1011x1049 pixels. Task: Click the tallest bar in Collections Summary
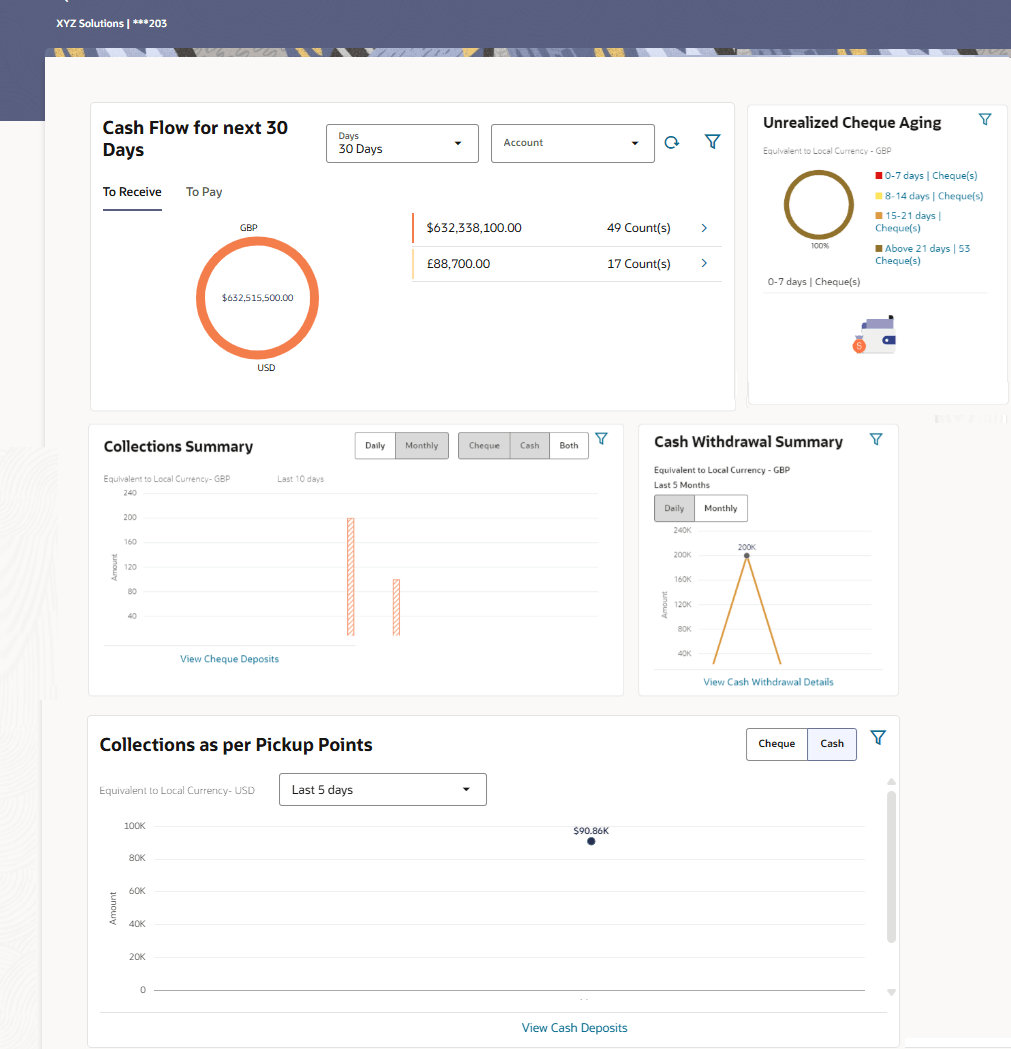tap(351, 577)
